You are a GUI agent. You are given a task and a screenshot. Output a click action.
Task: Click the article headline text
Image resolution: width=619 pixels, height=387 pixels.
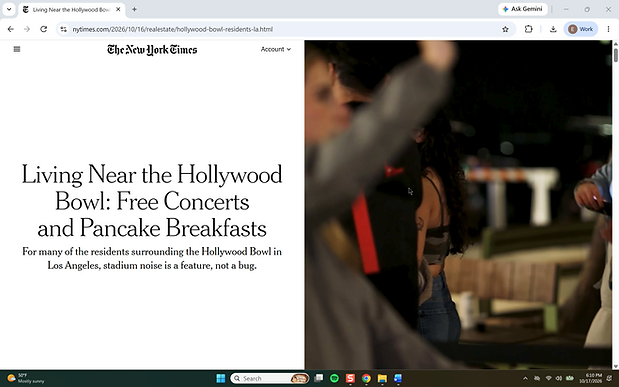[x=152, y=201]
